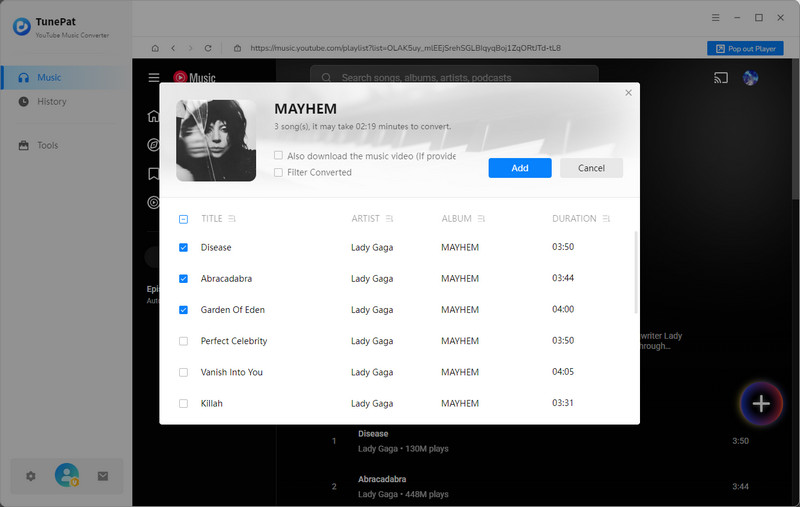Open the mail feedback icon
Viewport: 800px width, 507px height.
(x=103, y=476)
